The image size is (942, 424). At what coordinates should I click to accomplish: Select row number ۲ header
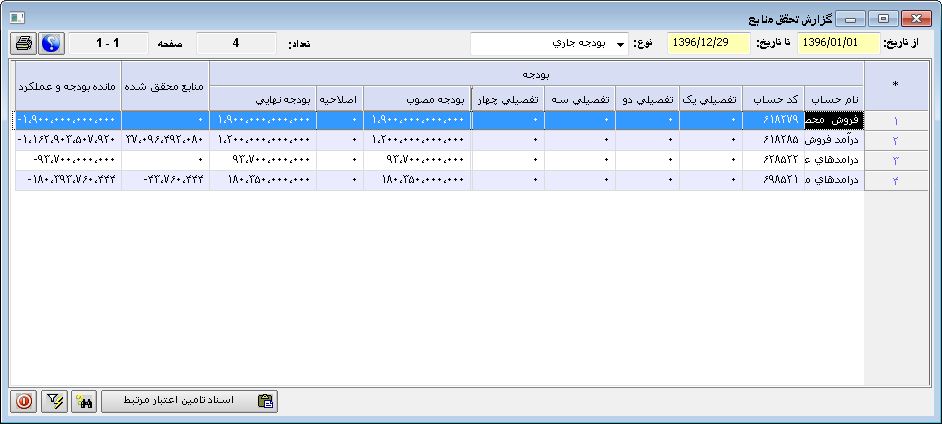tap(896, 141)
